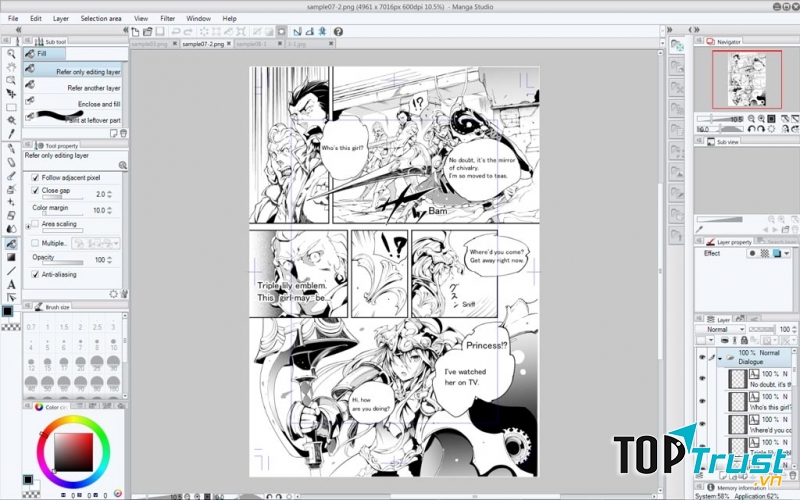Select the Text tool
Image resolution: width=800 pixels, height=500 pixels.
pyautogui.click(x=11, y=284)
